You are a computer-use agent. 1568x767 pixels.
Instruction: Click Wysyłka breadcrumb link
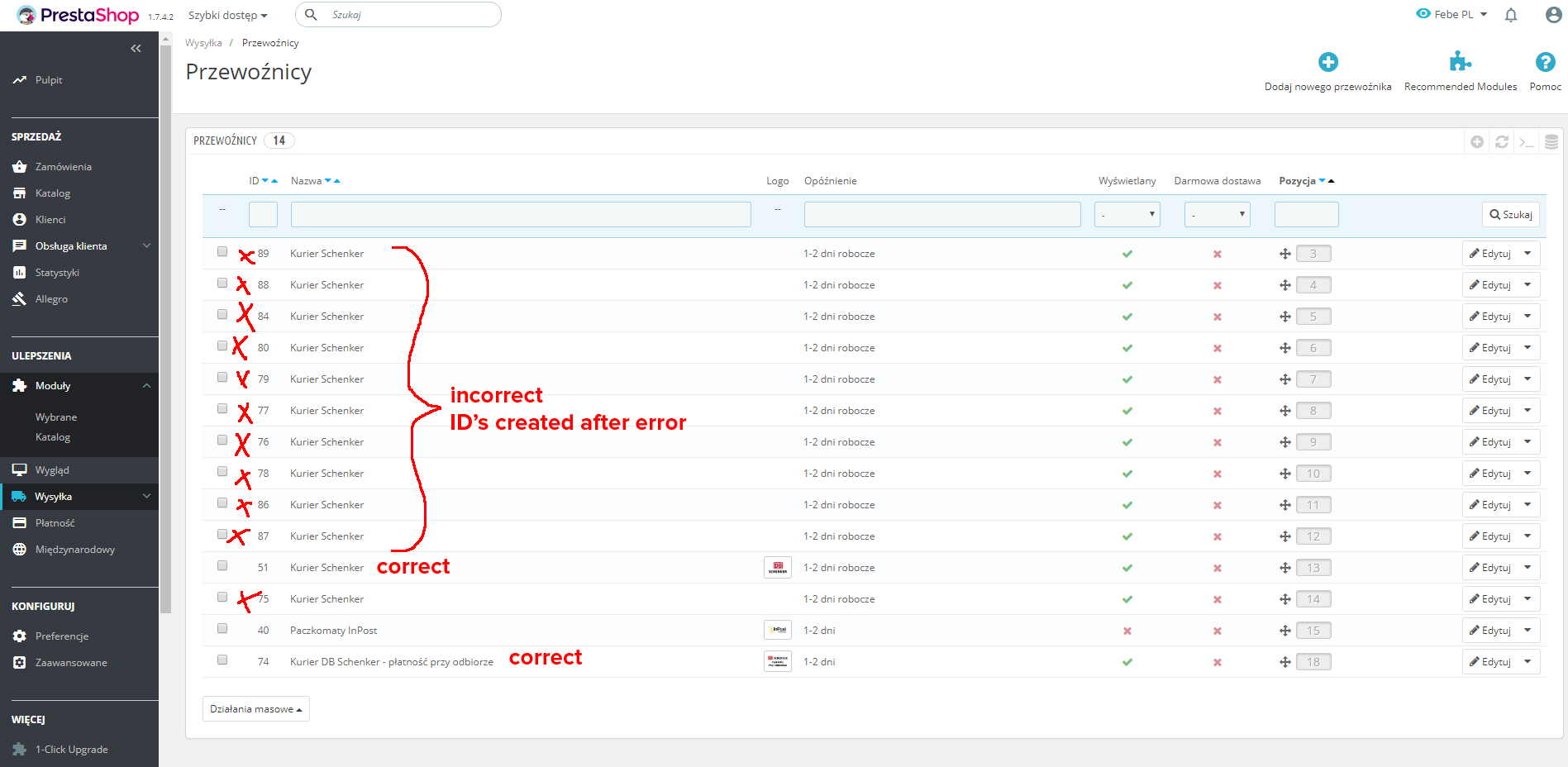[x=203, y=43]
